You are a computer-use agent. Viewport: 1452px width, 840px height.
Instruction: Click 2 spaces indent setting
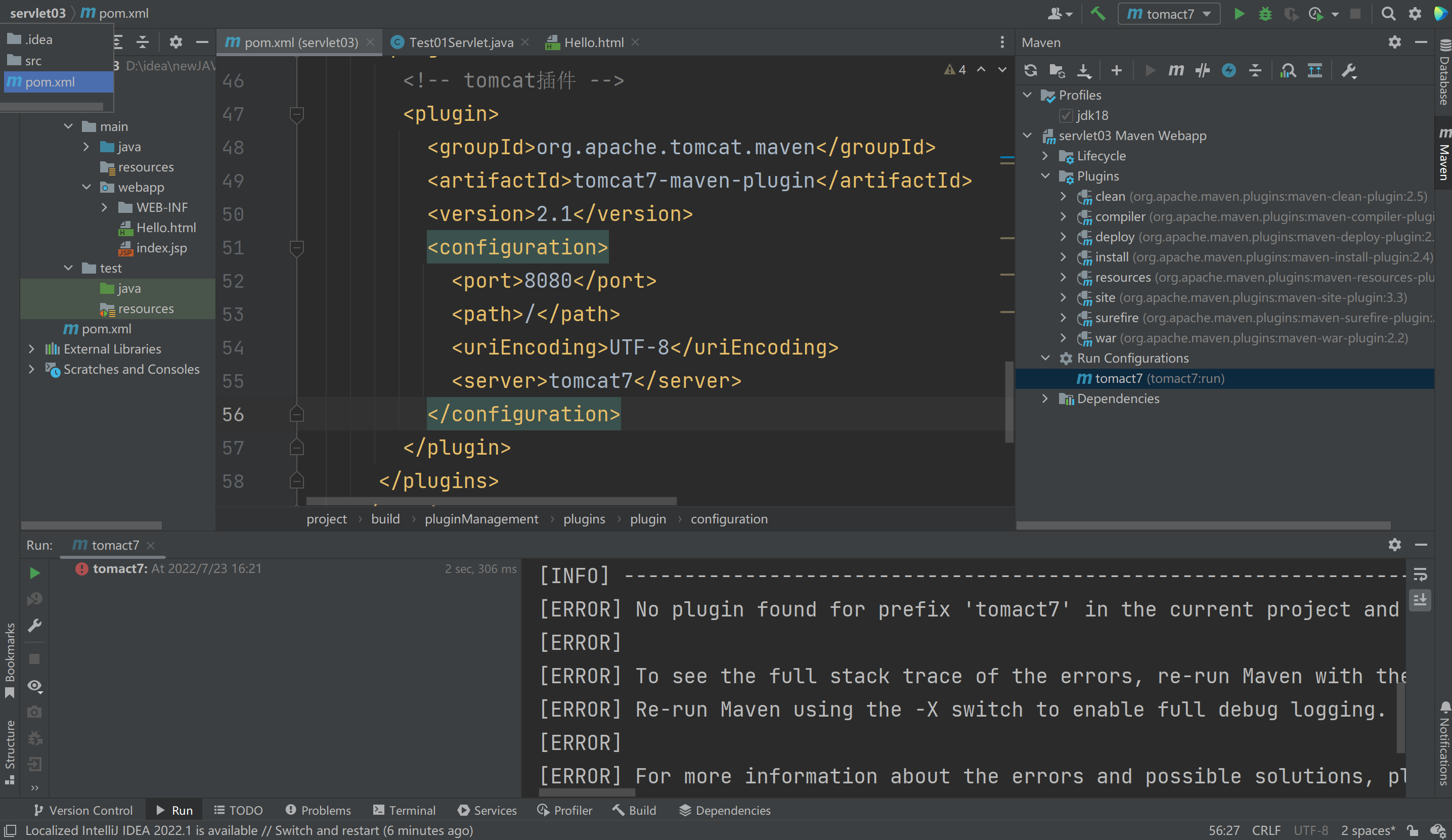[x=1368, y=830]
